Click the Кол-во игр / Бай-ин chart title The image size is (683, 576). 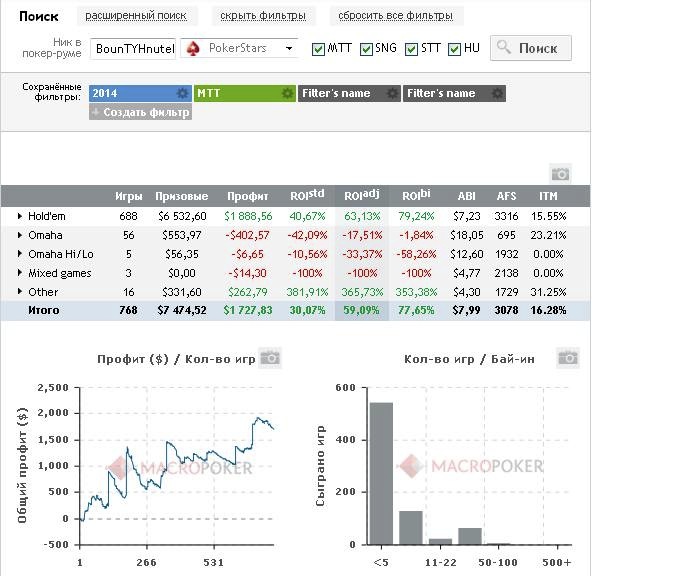coord(469,359)
